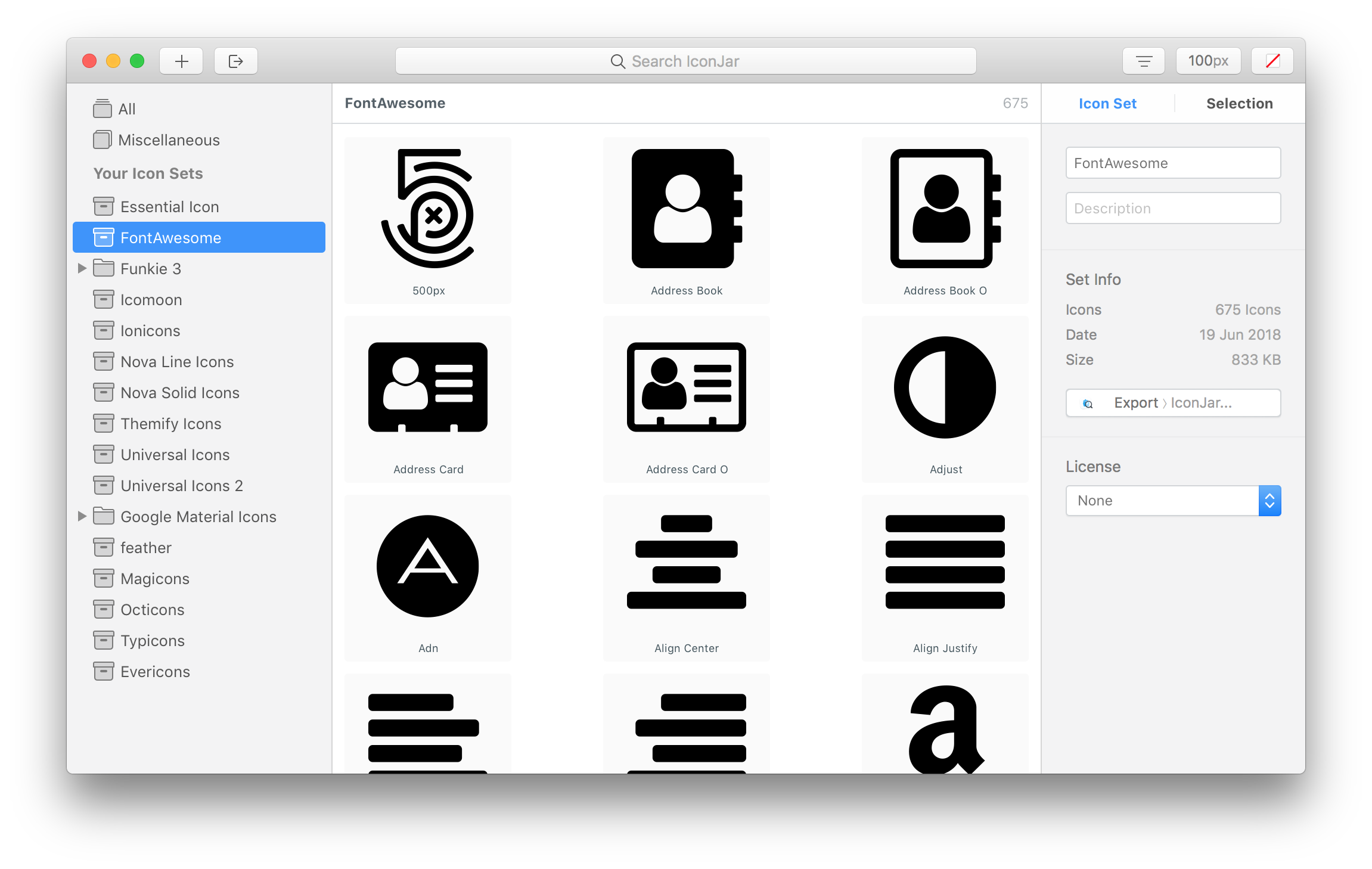Select the Address Book icon
The width and height of the screenshot is (1372, 869).
687,221
